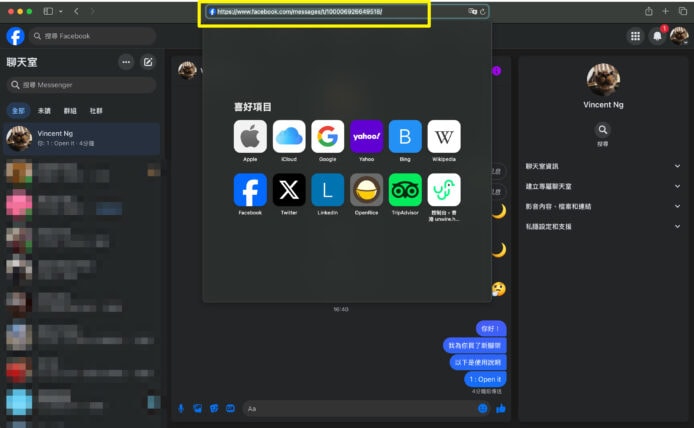This screenshot has width=694, height=428.
Task: Open the Apple favorite shortcut
Action: 250,136
